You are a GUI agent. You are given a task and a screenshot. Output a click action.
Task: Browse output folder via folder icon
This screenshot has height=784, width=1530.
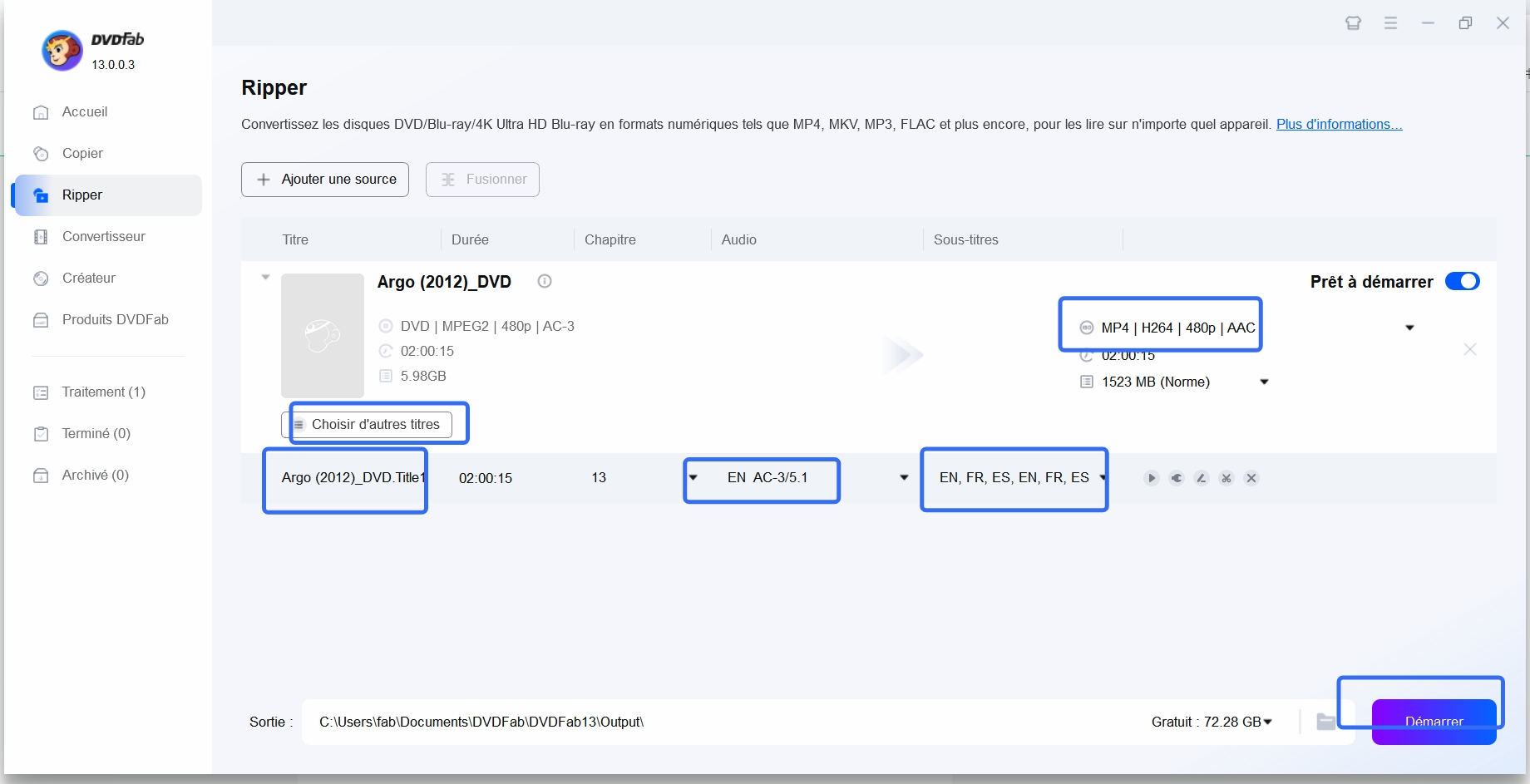(1326, 722)
